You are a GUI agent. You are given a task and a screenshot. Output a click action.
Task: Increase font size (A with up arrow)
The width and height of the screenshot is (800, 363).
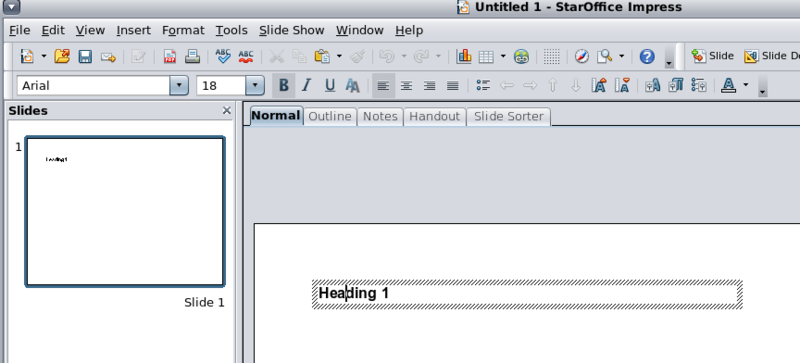click(x=598, y=85)
